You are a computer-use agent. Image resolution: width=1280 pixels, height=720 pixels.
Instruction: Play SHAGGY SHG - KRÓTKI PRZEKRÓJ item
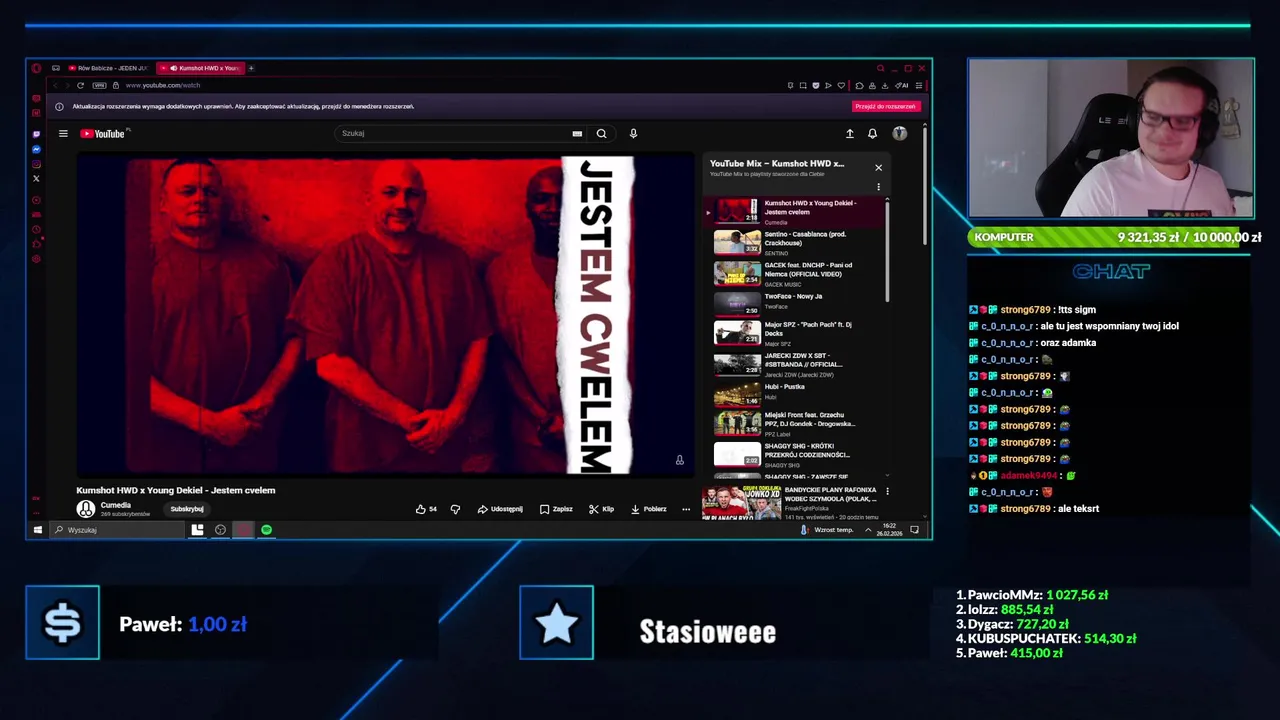(x=795, y=454)
